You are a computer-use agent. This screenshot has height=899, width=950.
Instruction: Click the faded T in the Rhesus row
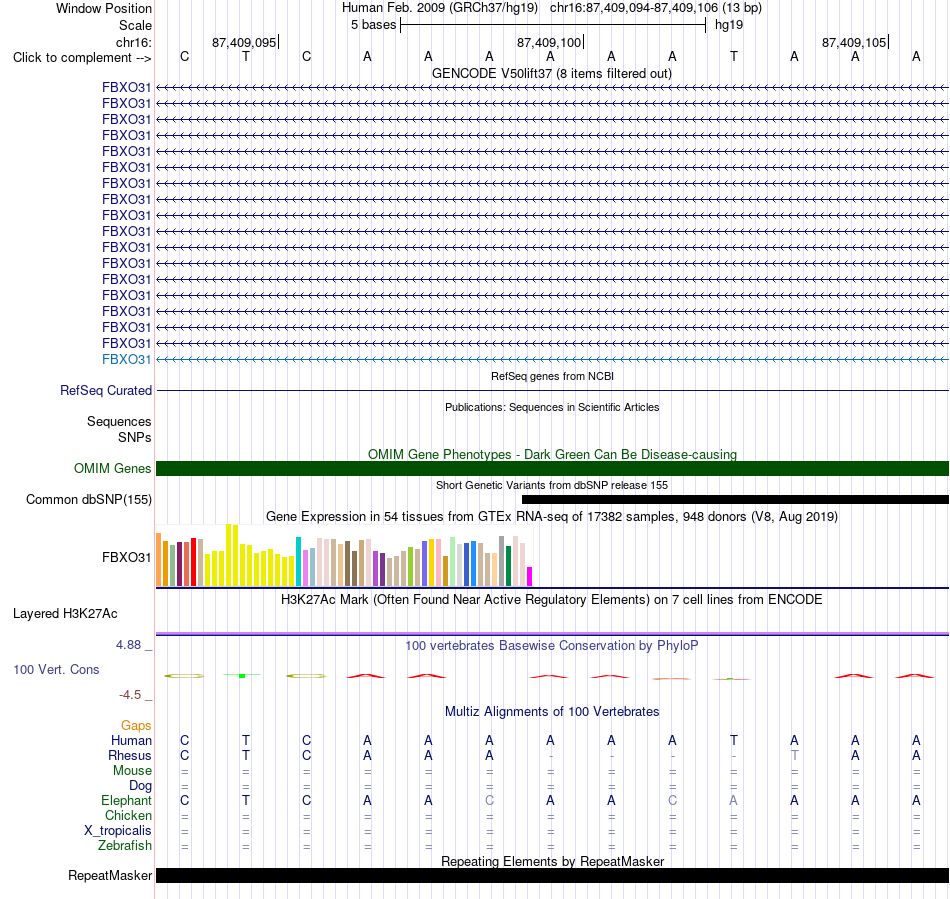[x=794, y=755]
